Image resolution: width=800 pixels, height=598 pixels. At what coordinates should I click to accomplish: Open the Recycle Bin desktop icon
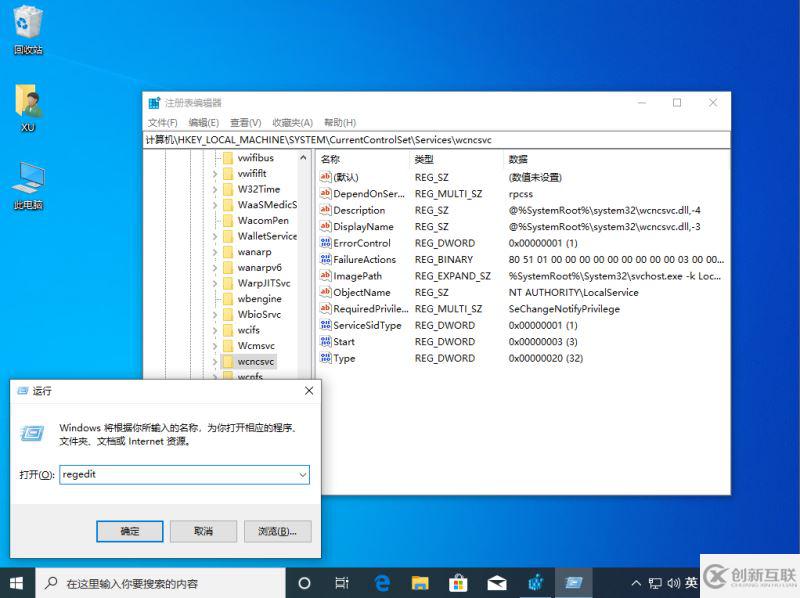click(x=28, y=22)
